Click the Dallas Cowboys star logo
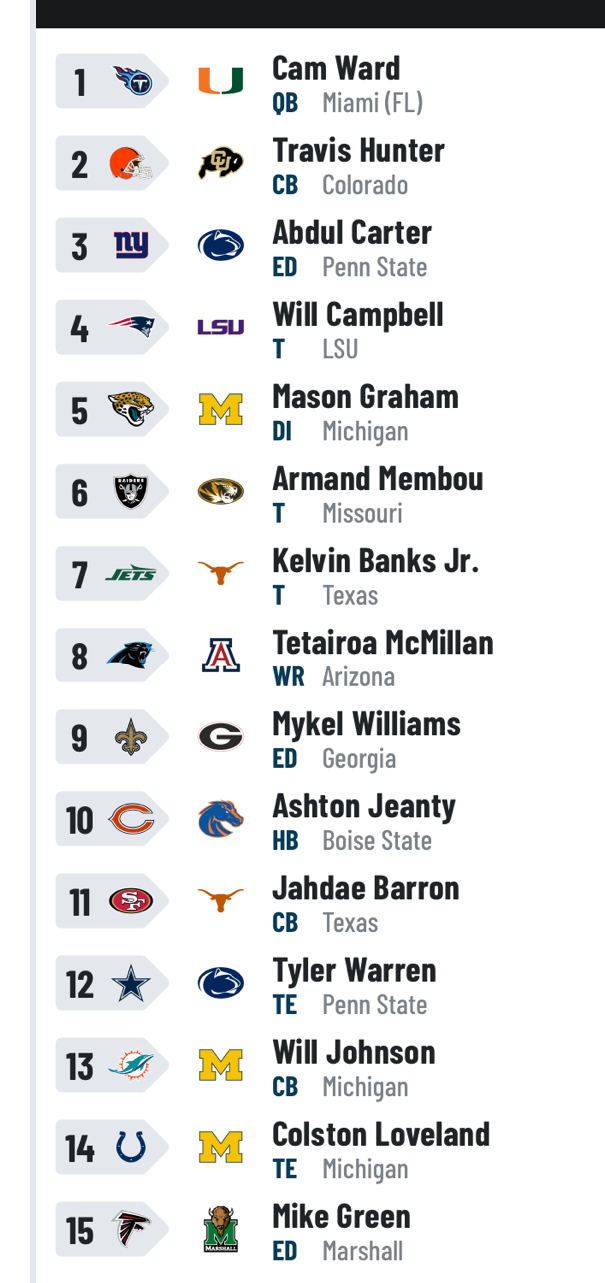 coord(131,984)
